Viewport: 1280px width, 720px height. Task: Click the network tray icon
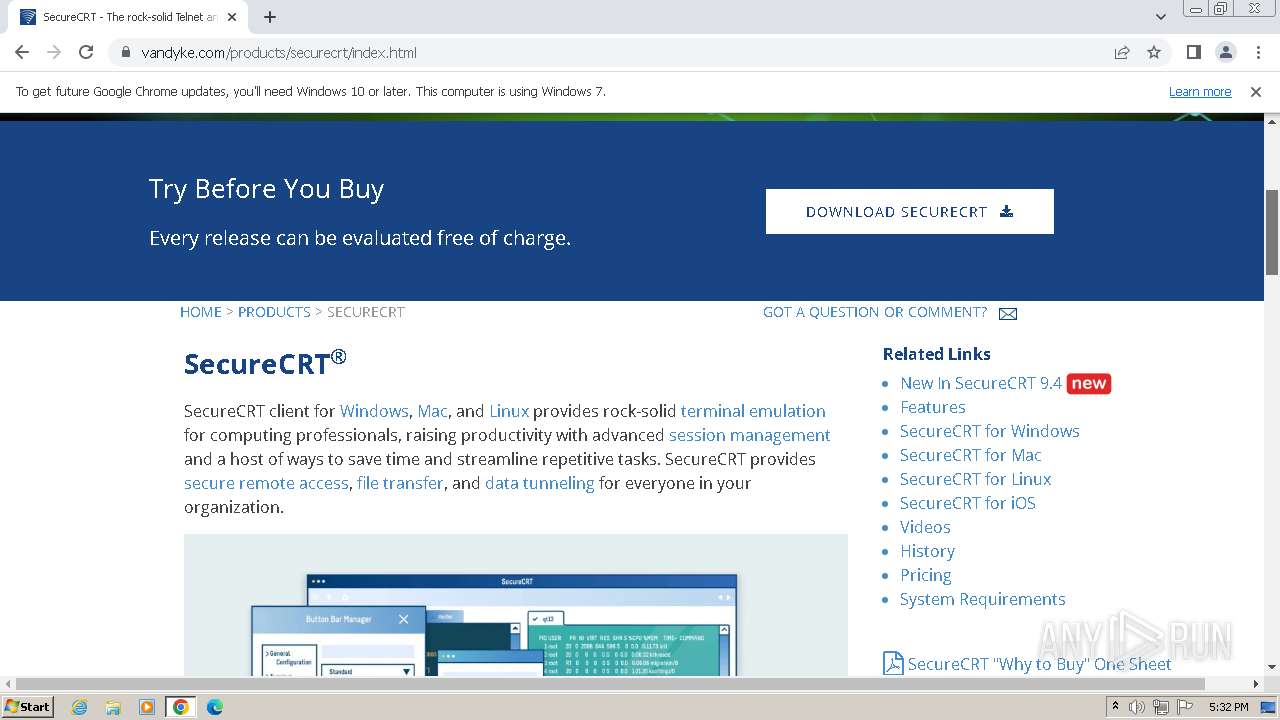pyautogui.click(x=1161, y=707)
